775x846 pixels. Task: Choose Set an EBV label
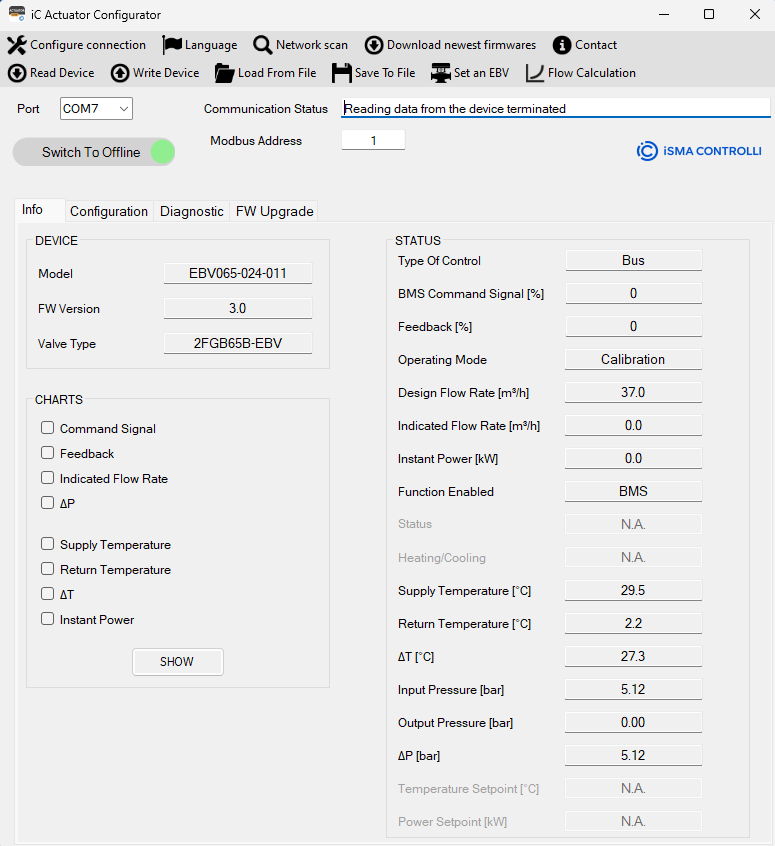(x=481, y=73)
